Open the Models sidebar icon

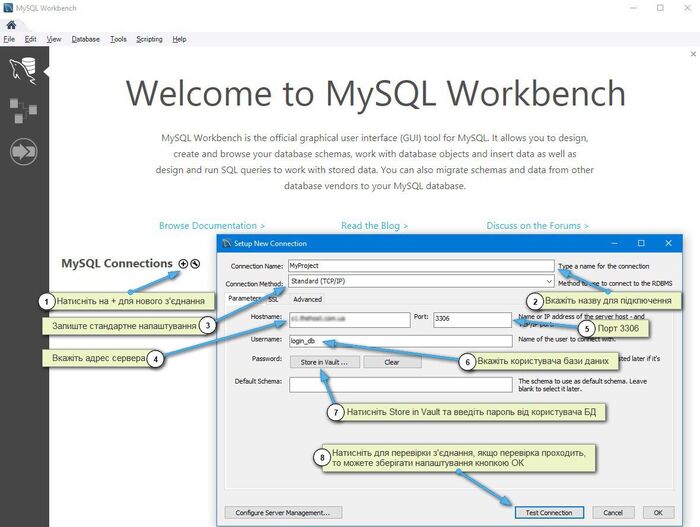[23, 111]
